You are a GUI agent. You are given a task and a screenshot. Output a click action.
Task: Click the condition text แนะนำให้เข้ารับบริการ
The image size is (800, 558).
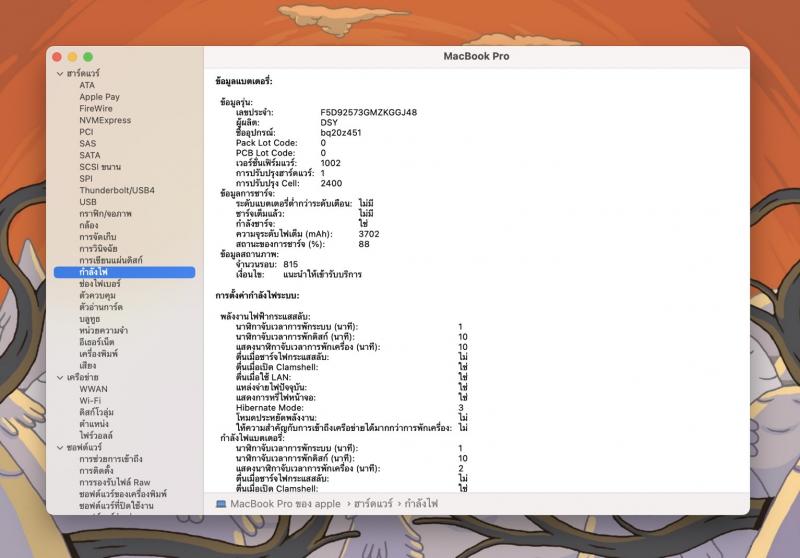coord(322,274)
